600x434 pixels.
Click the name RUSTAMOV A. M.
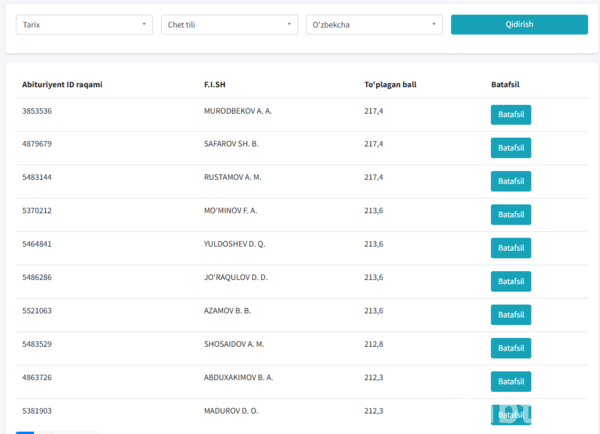coord(233,177)
